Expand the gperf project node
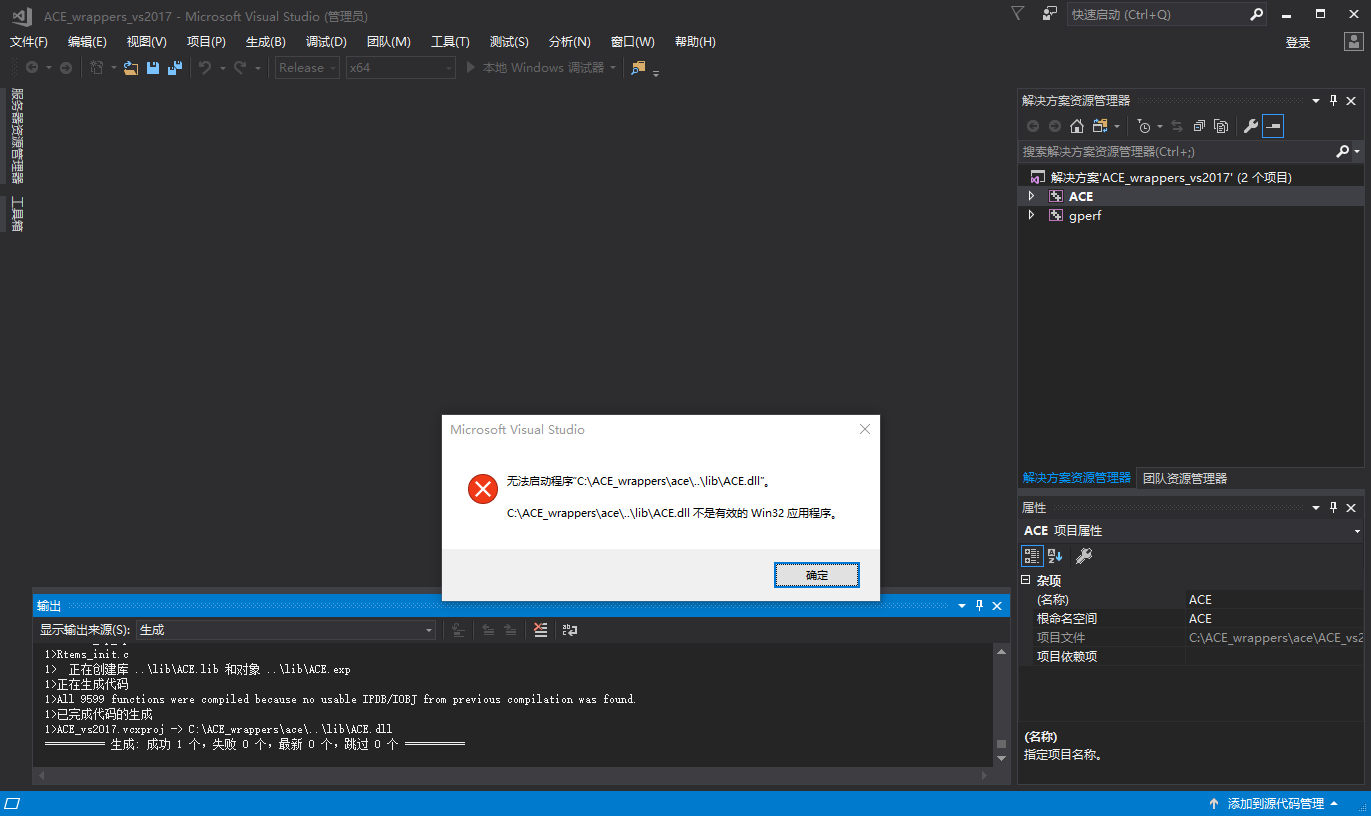Screen dimensions: 1371x816 (x=1031, y=215)
